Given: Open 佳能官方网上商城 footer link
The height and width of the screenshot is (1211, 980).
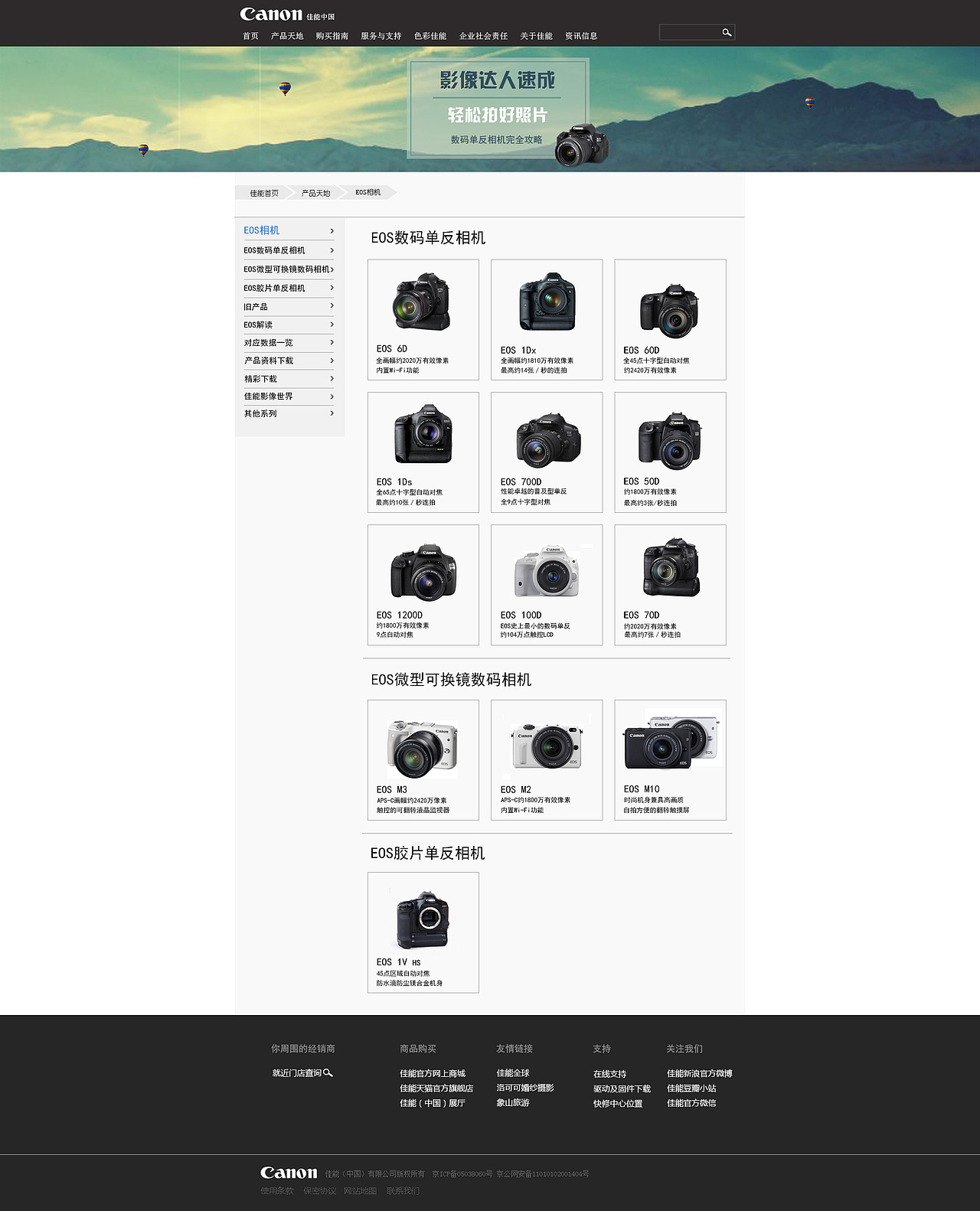Looking at the screenshot, I should point(433,1074).
